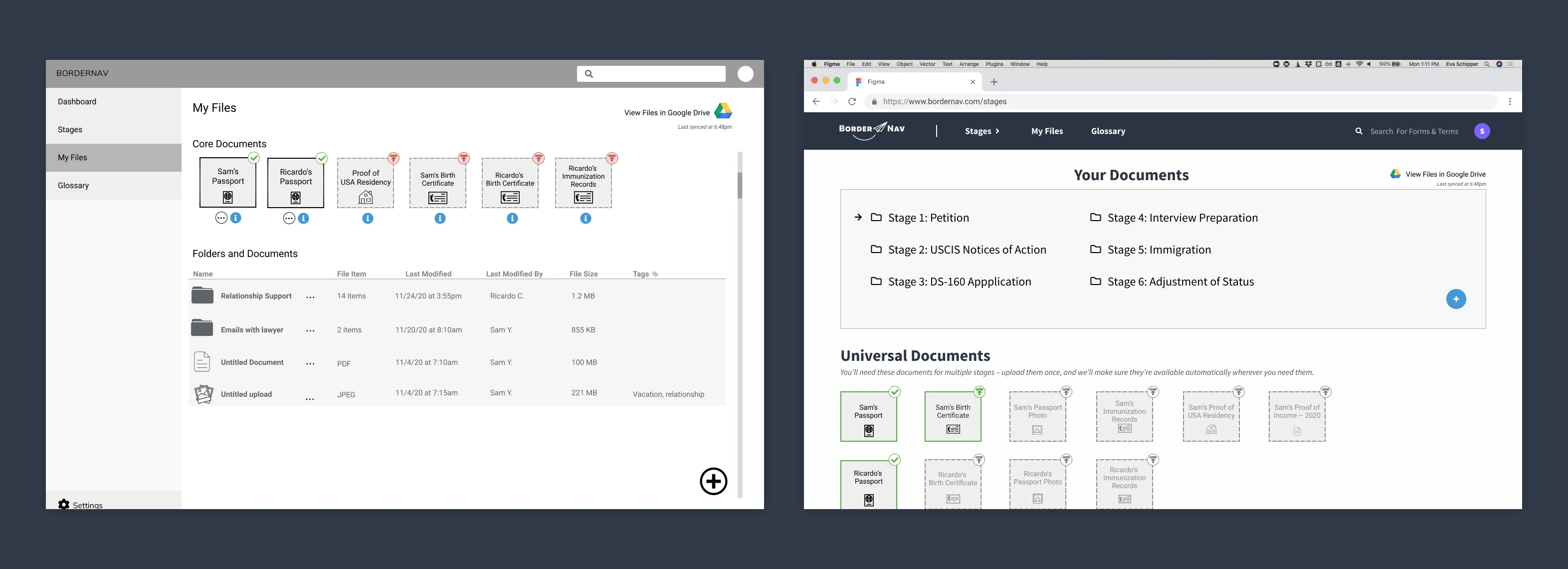1568x569 pixels.
Task: Open Arrange menu in Figma menu bar
Action: (x=969, y=64)
